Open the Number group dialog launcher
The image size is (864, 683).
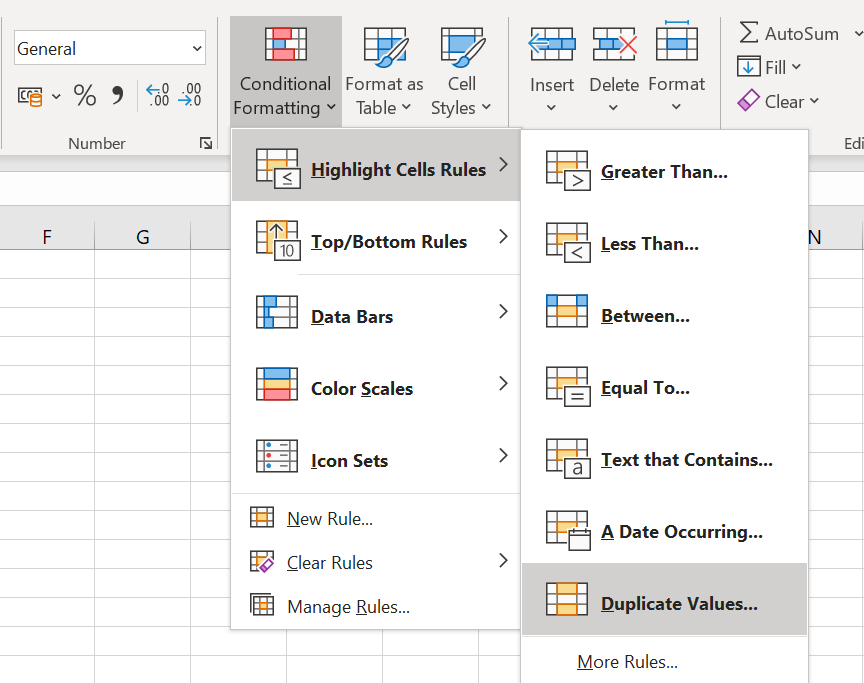click(x=206, y=144)
